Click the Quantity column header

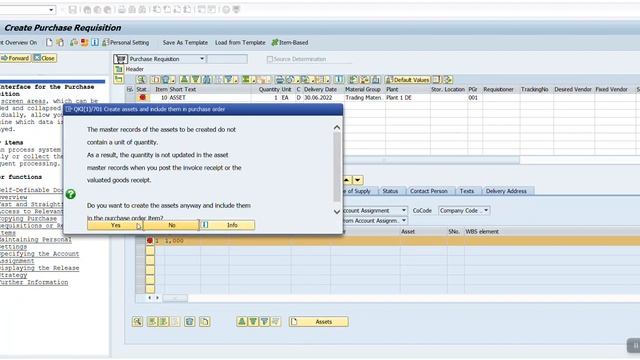pyautogui.click(x=269, y=89)
